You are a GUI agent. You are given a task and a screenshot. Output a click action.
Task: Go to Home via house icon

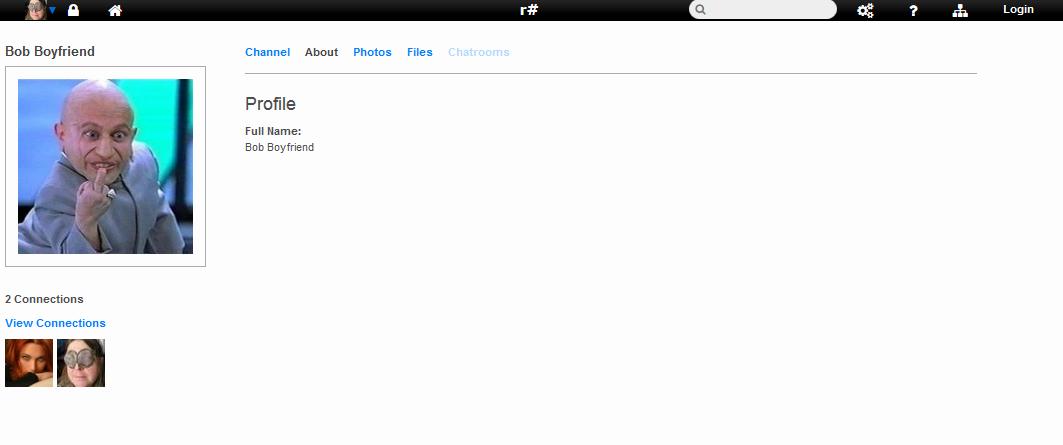115,10
